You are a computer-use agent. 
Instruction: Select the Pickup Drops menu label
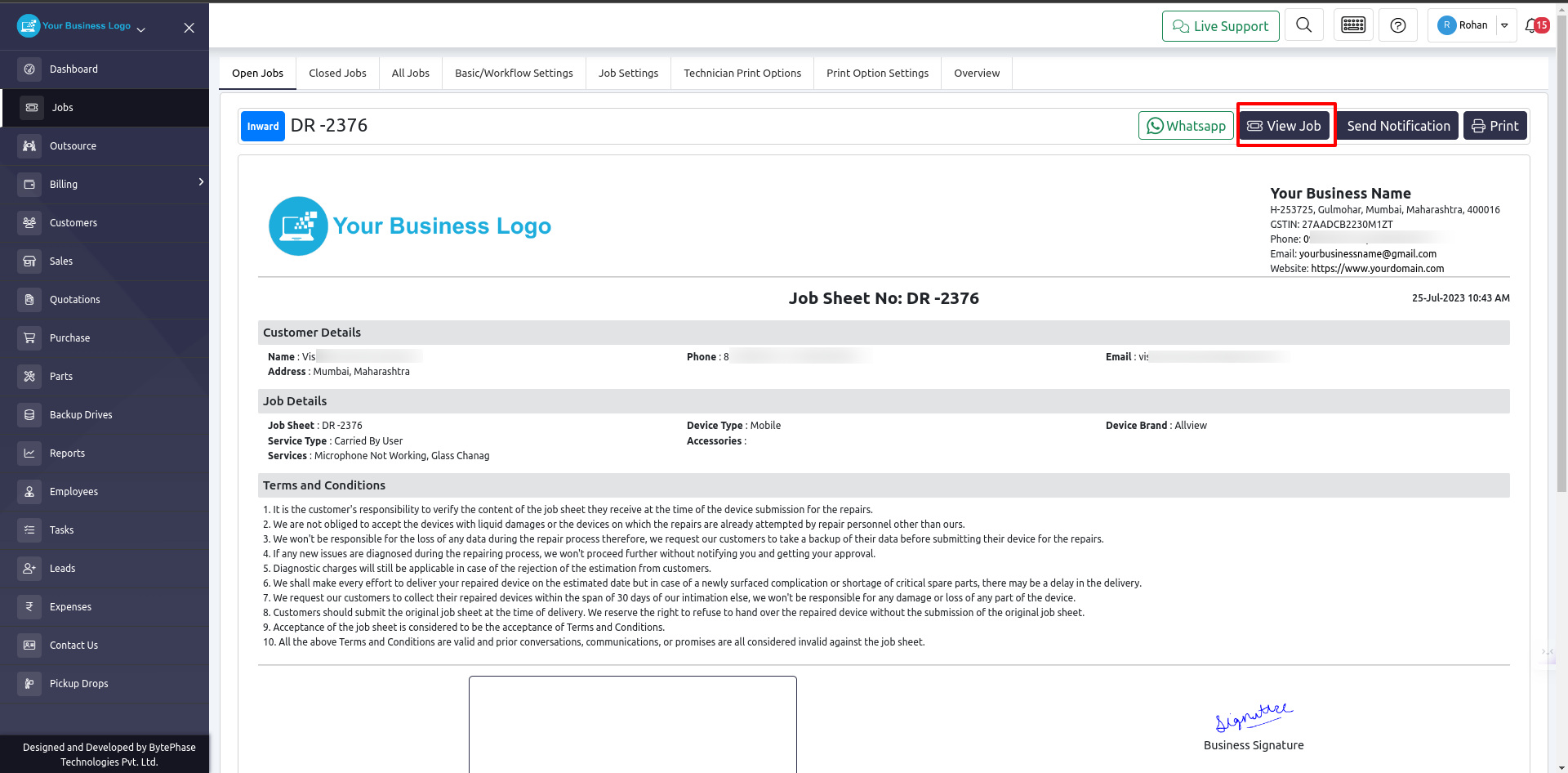79,684
